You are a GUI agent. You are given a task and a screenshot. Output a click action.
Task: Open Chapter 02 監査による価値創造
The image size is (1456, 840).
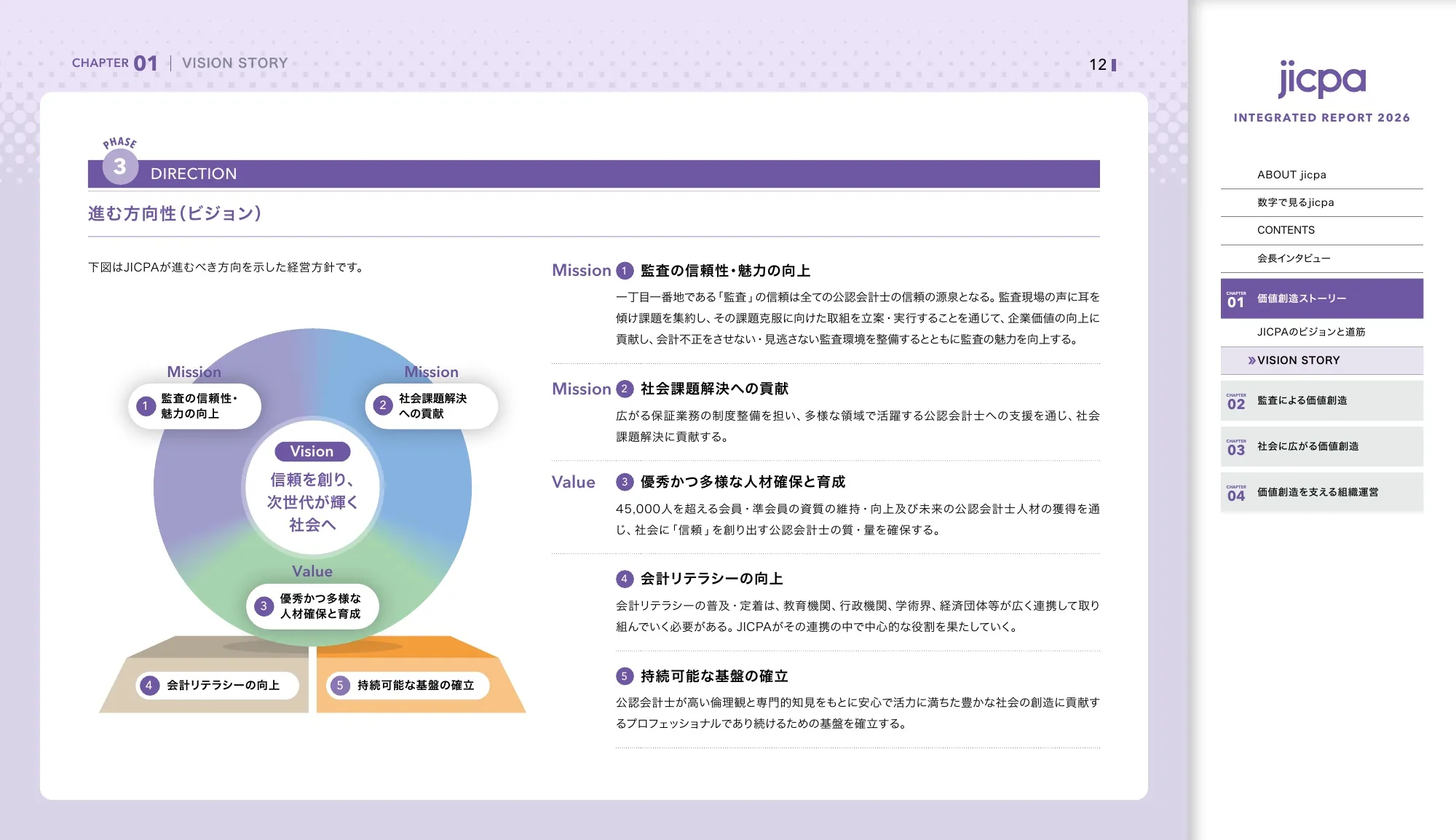(x=1321, y=400)
